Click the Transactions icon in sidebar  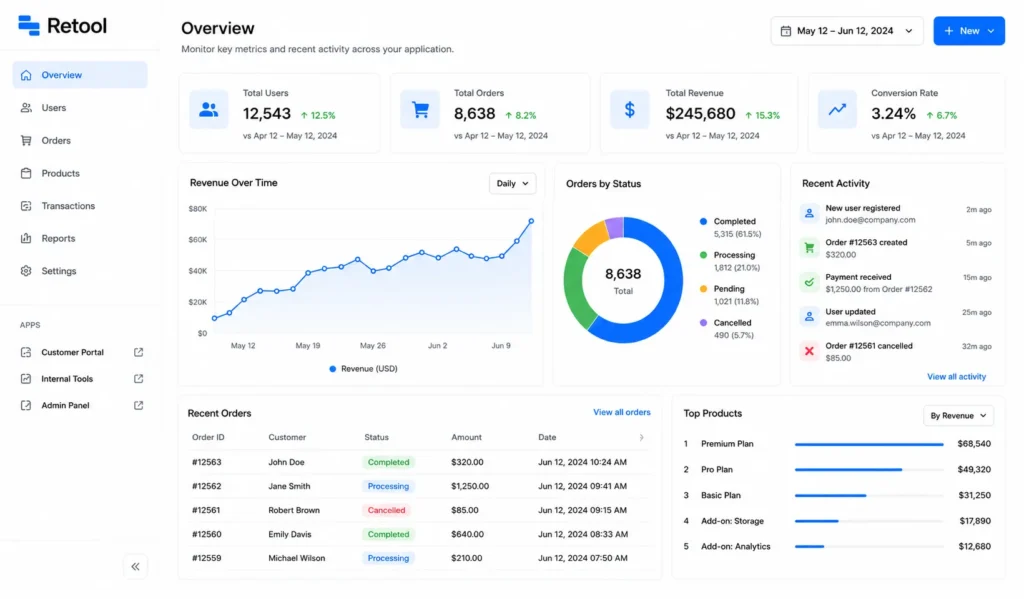26,206
